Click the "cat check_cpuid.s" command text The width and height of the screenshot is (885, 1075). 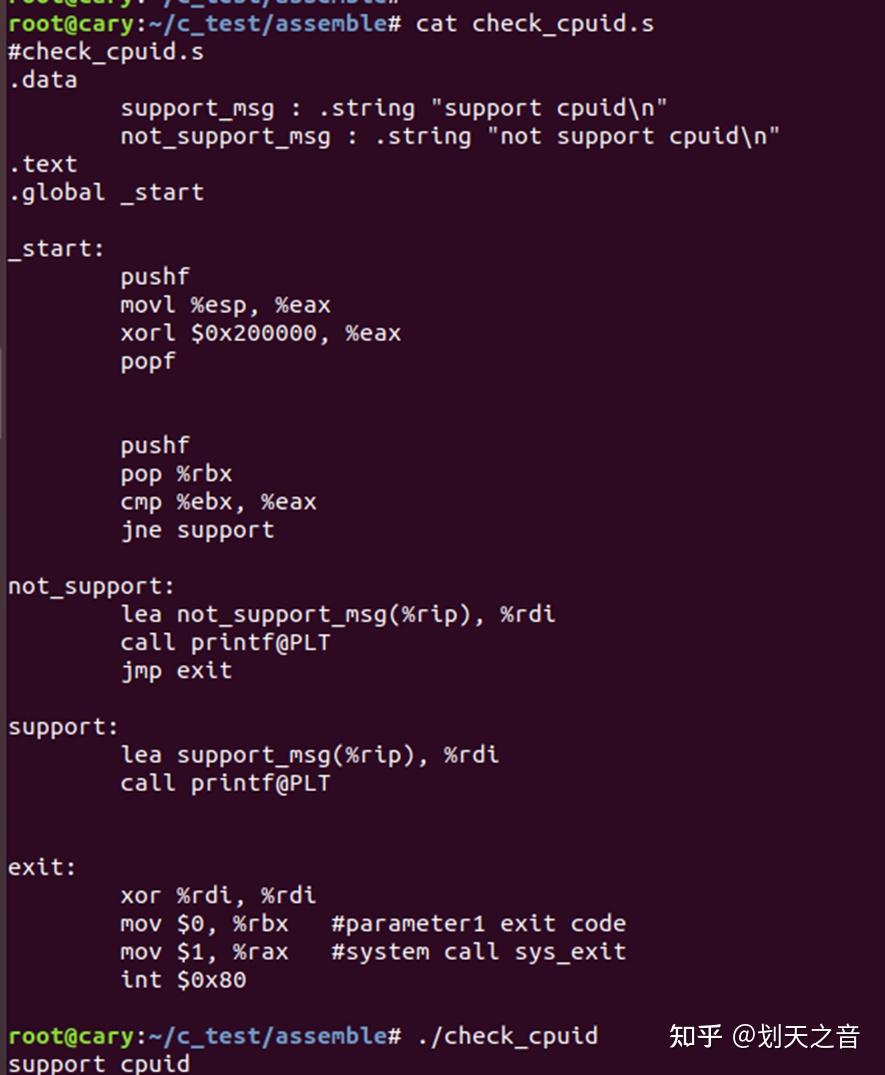535,23
